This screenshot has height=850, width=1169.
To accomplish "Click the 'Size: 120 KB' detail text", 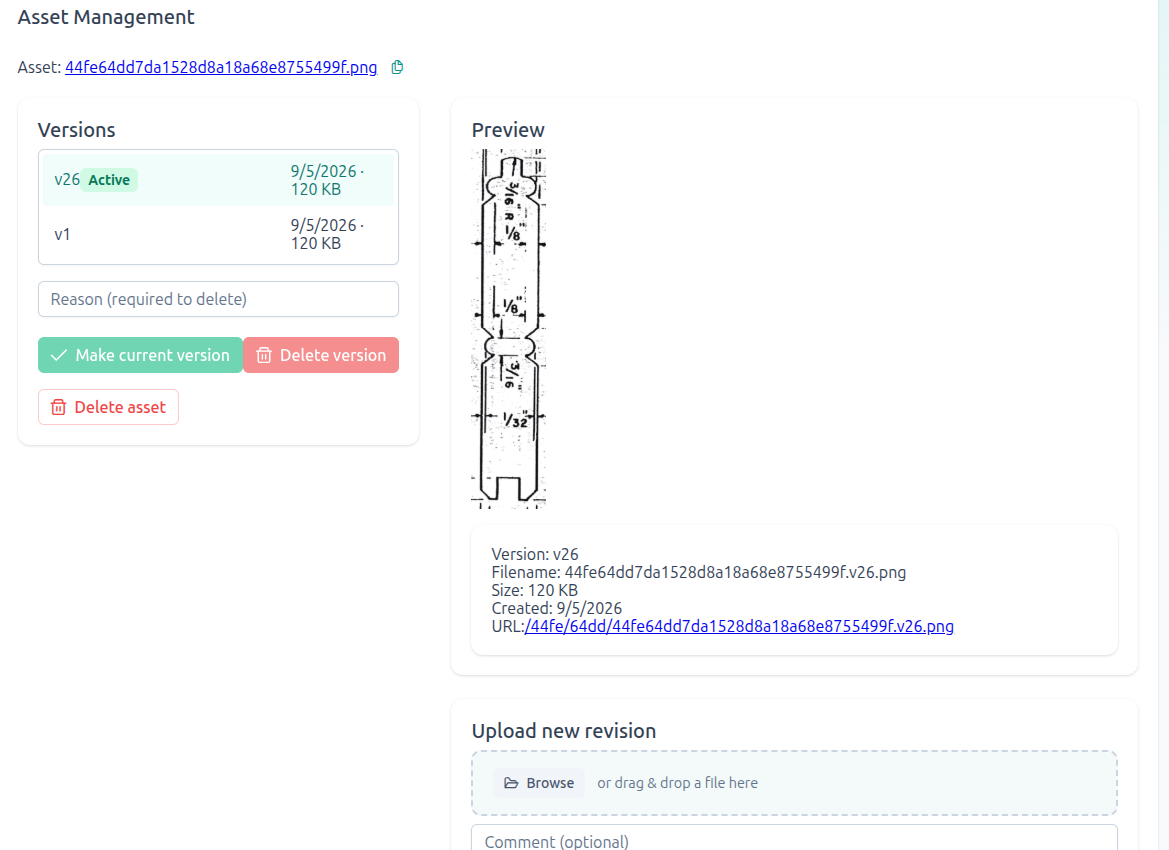I will click(535, 591).
